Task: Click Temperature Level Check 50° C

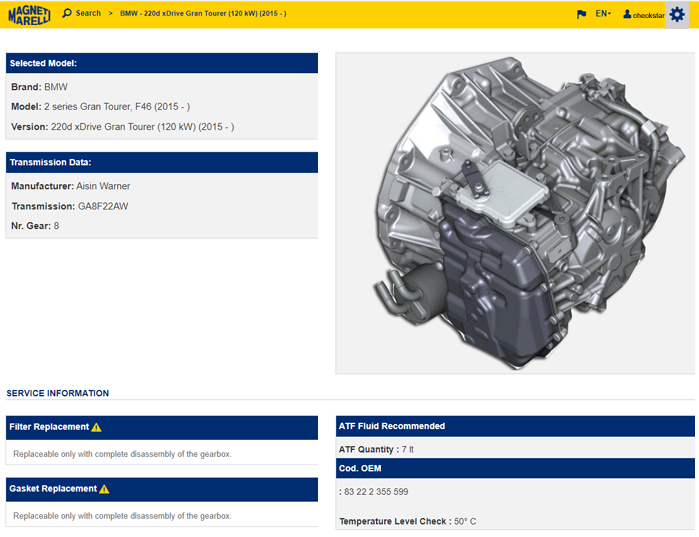Action: click(x=407, y=521)
